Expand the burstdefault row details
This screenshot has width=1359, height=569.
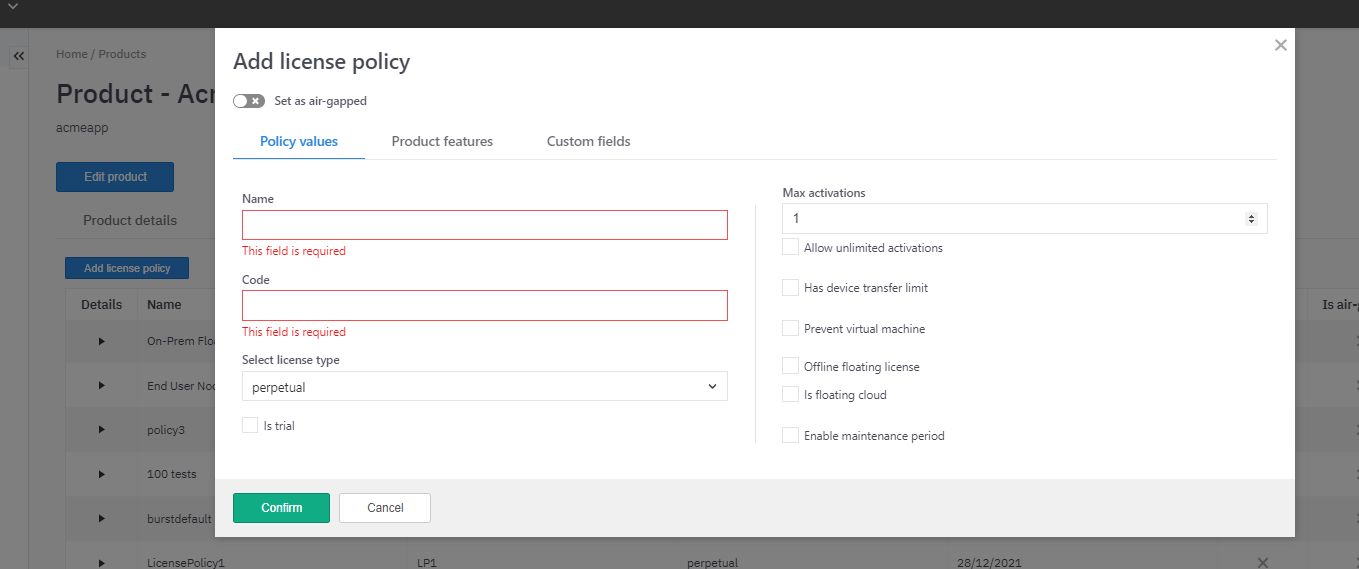point(101,518)
